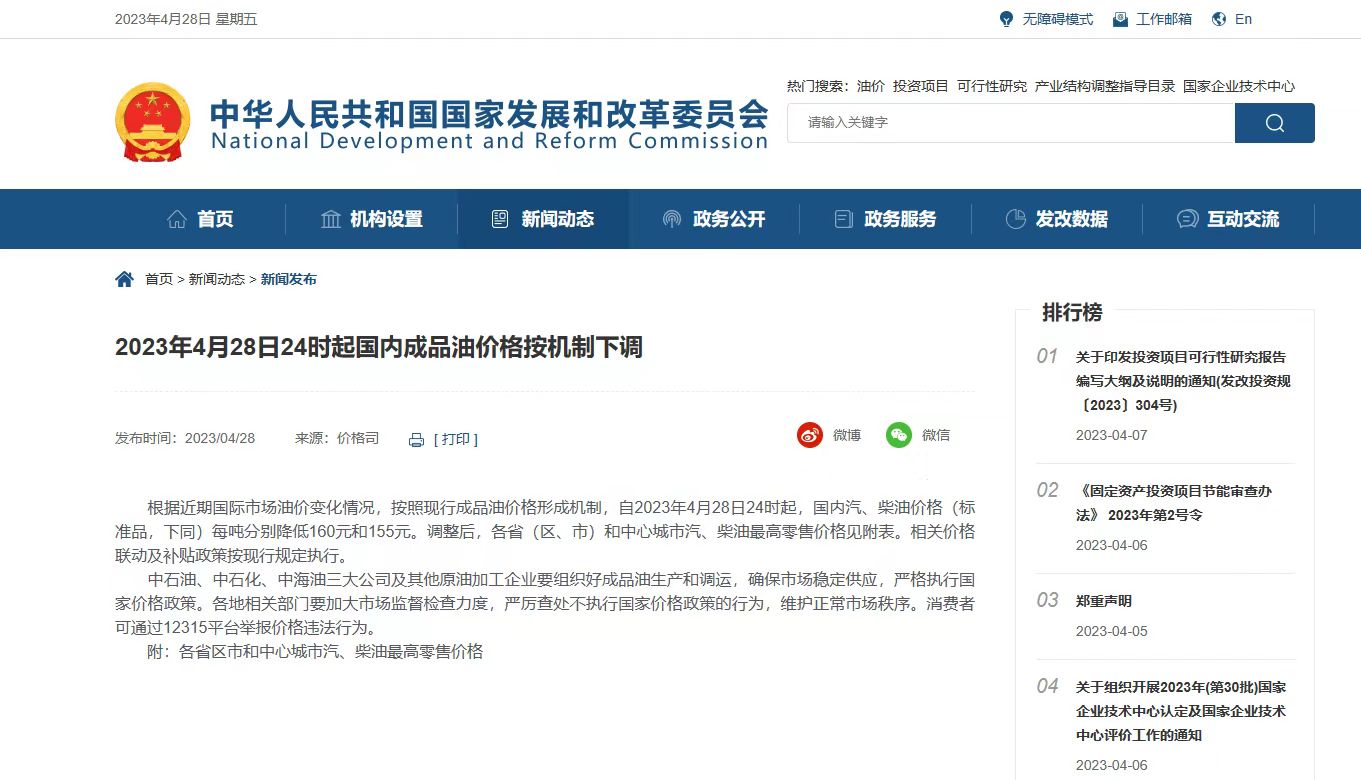Share via the green WeChat icon
This screenshot has height=780, width=1361.
point(899,435)
